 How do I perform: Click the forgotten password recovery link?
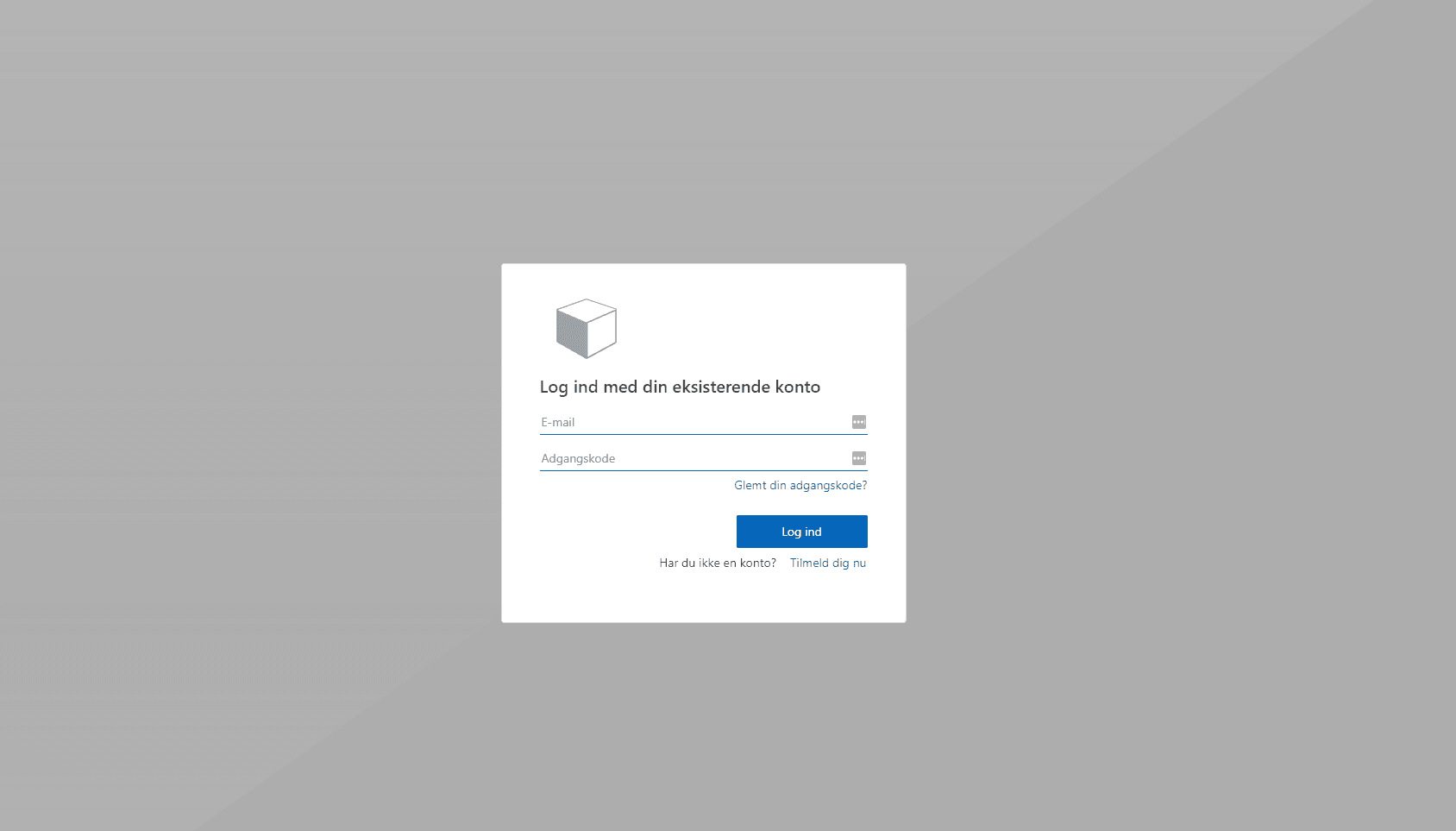[800, 485]
